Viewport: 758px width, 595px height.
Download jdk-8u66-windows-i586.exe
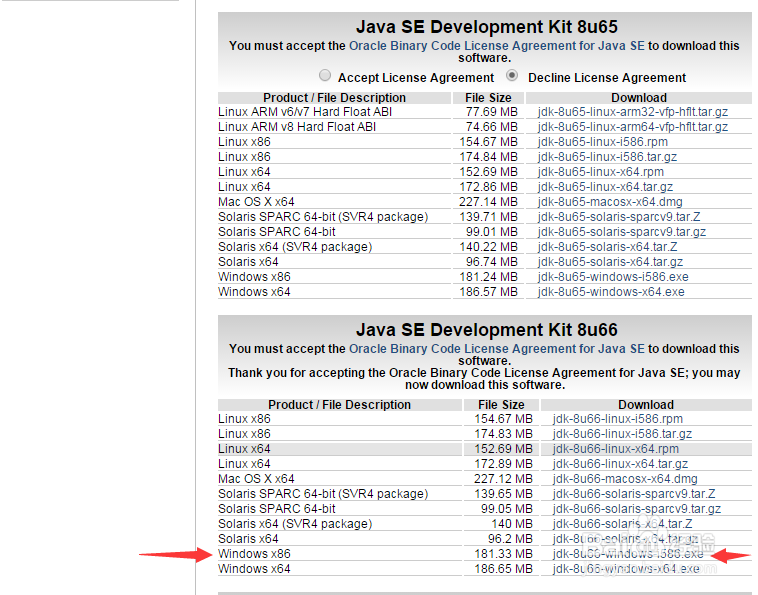click(628, 554)
